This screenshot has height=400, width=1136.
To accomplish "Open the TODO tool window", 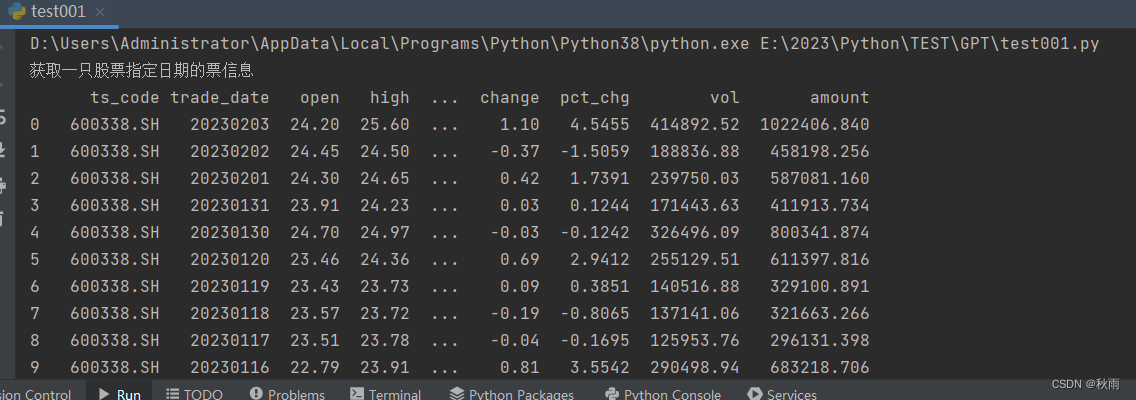I will 194,393.
